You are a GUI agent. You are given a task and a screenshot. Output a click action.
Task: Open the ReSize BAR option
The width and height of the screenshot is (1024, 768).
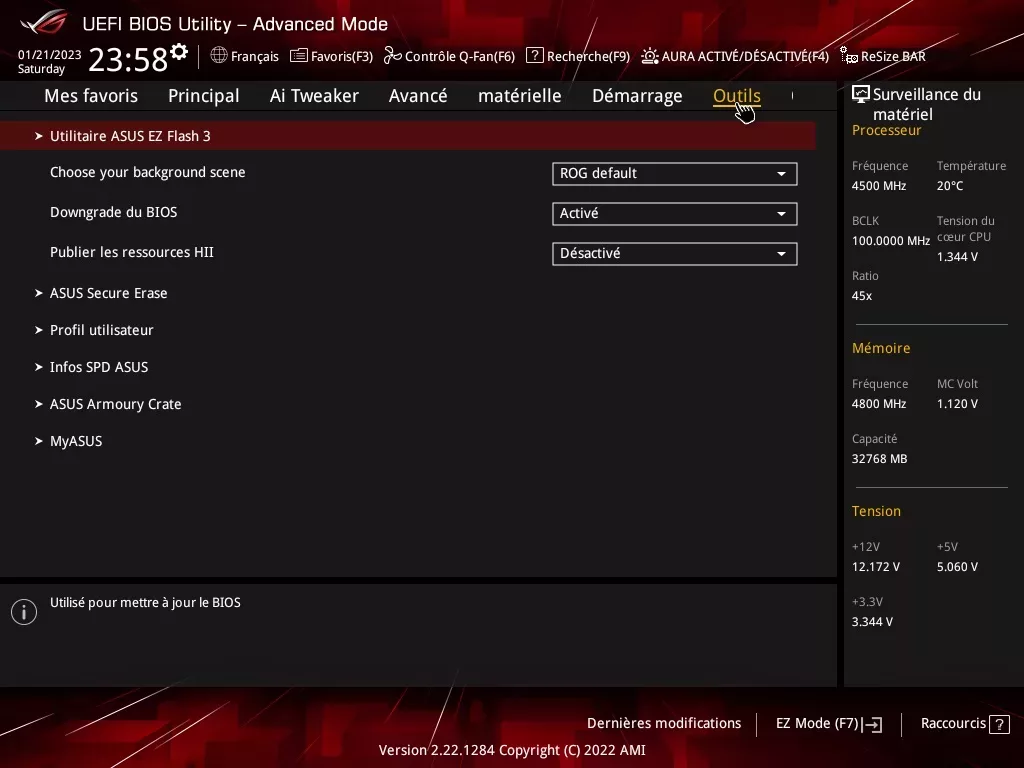[x=882, y=56]
